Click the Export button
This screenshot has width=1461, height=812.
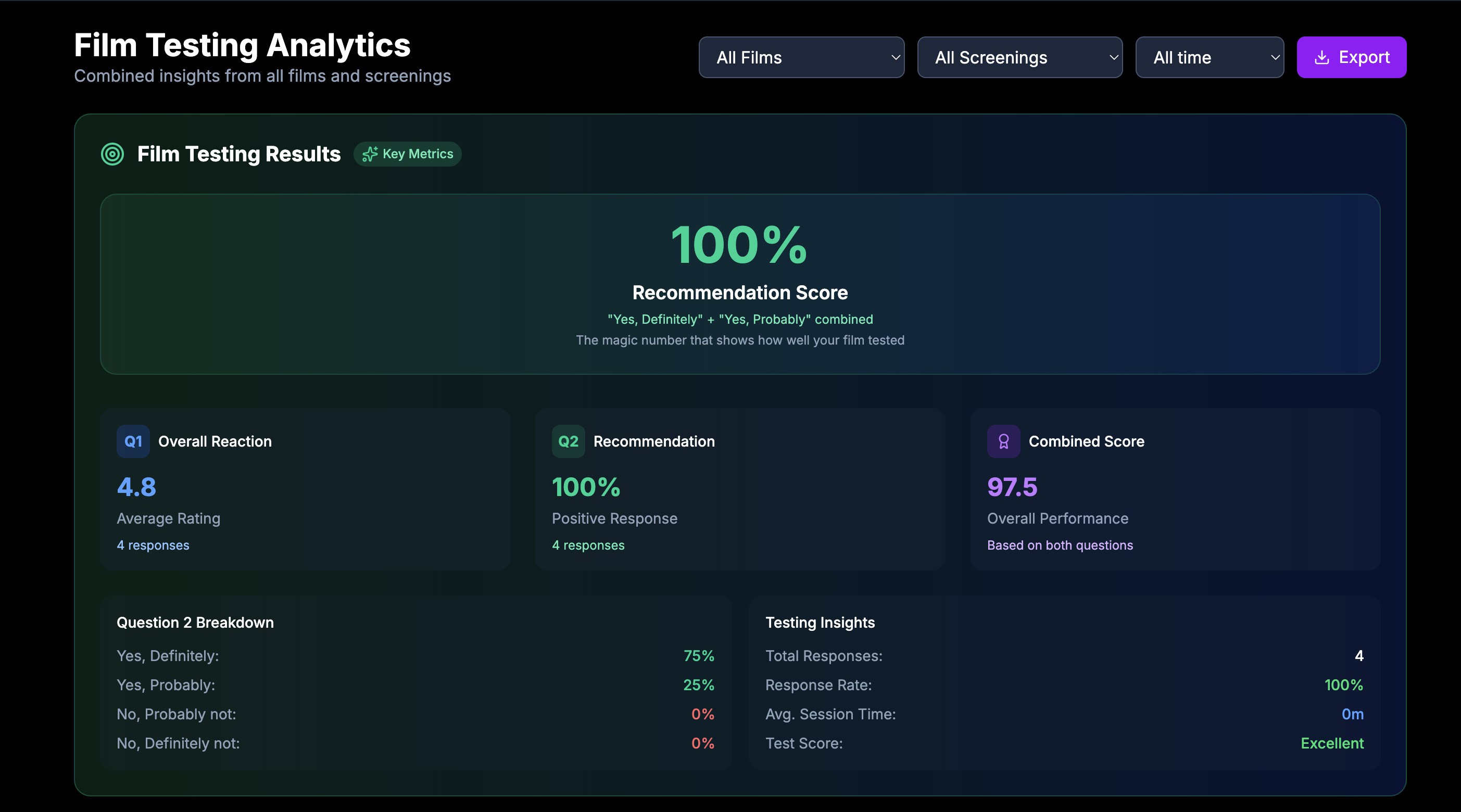point(1352,57)
